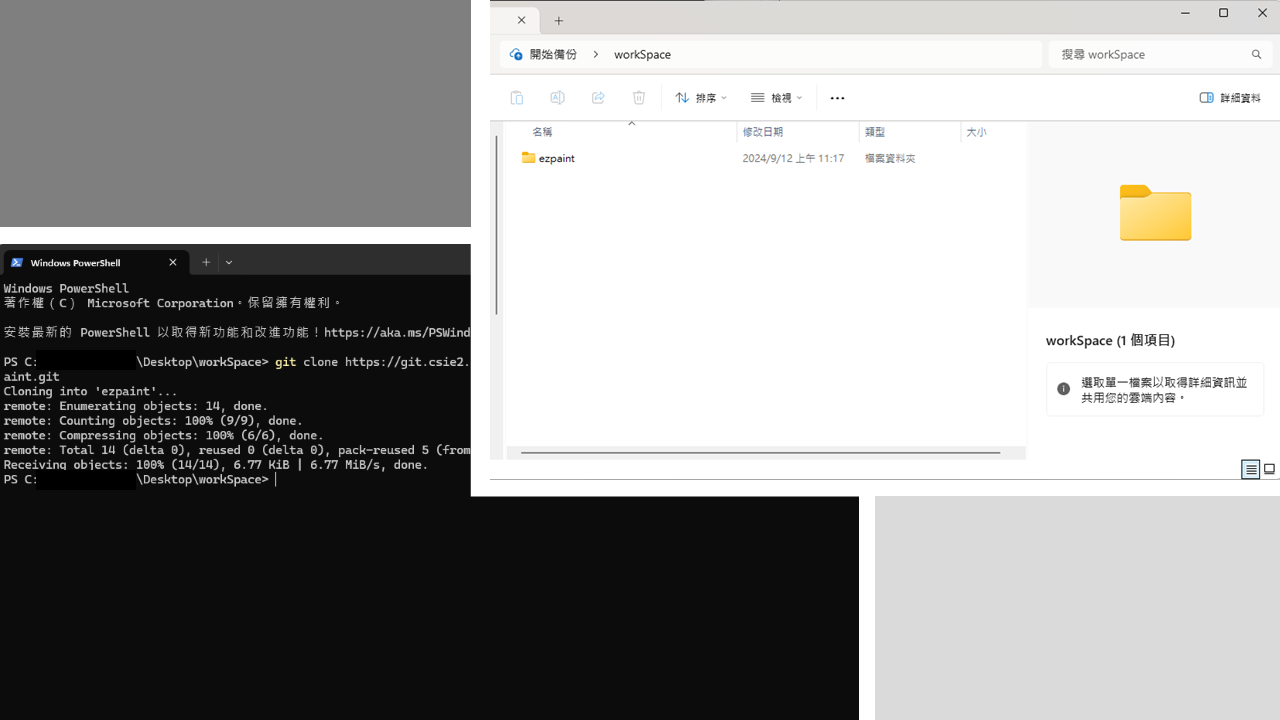Switch to large thumbnails view layout
Screen dimensions: 1280x720
tap(1269, 469)
